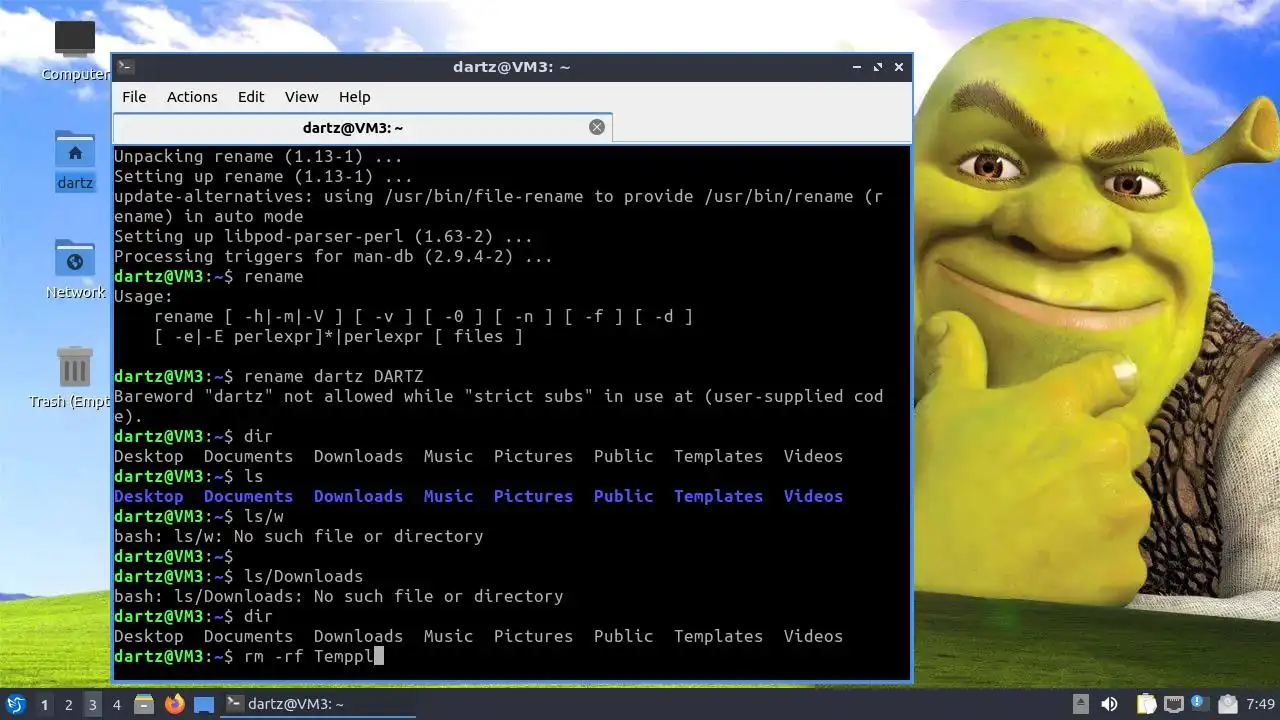This screenshot has width=1280, height=720.
Task: Click the package notification tray icon
Action: (x=1228, y=705)
